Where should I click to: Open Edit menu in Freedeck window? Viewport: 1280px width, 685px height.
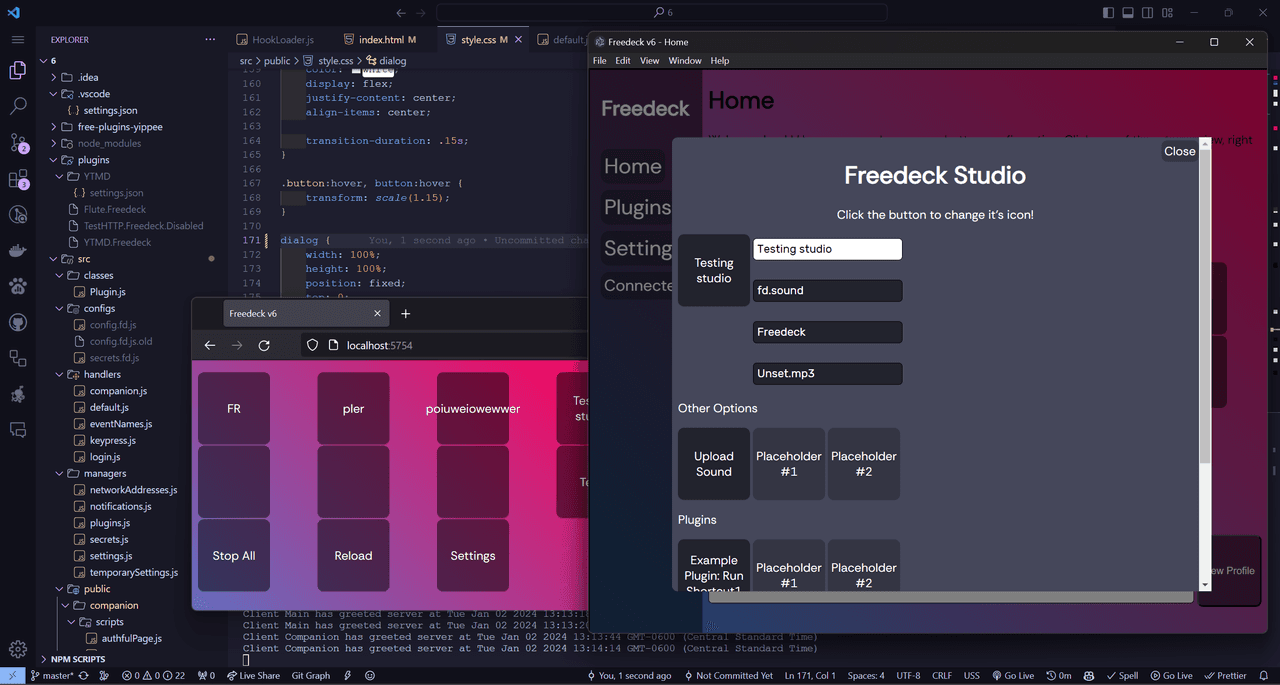[623, 61]
